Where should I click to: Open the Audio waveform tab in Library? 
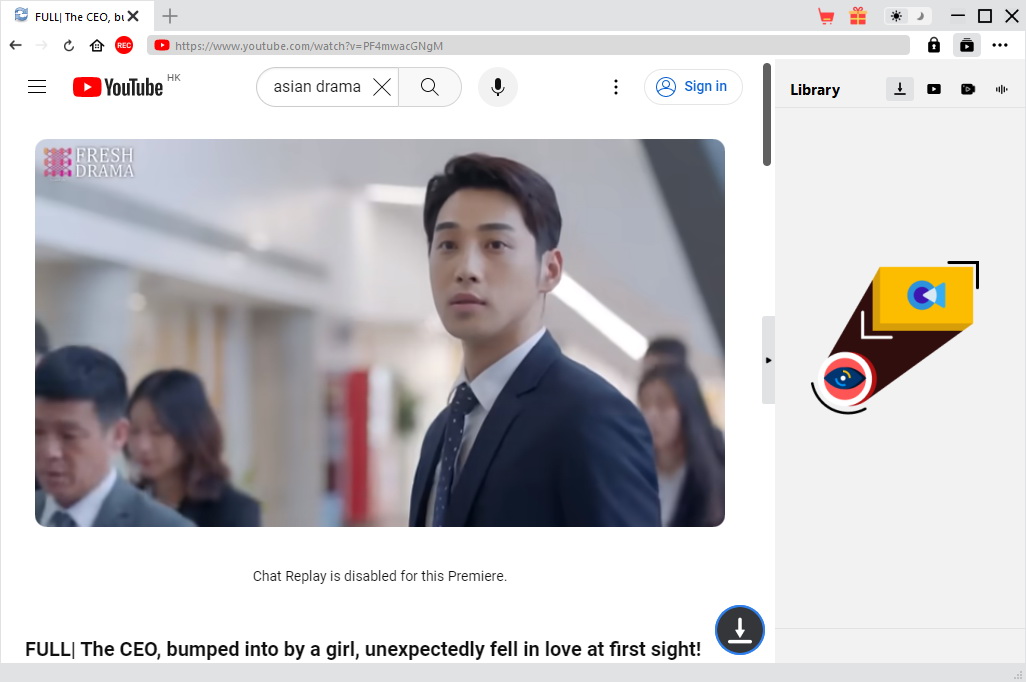click(x=1002, y=89)
